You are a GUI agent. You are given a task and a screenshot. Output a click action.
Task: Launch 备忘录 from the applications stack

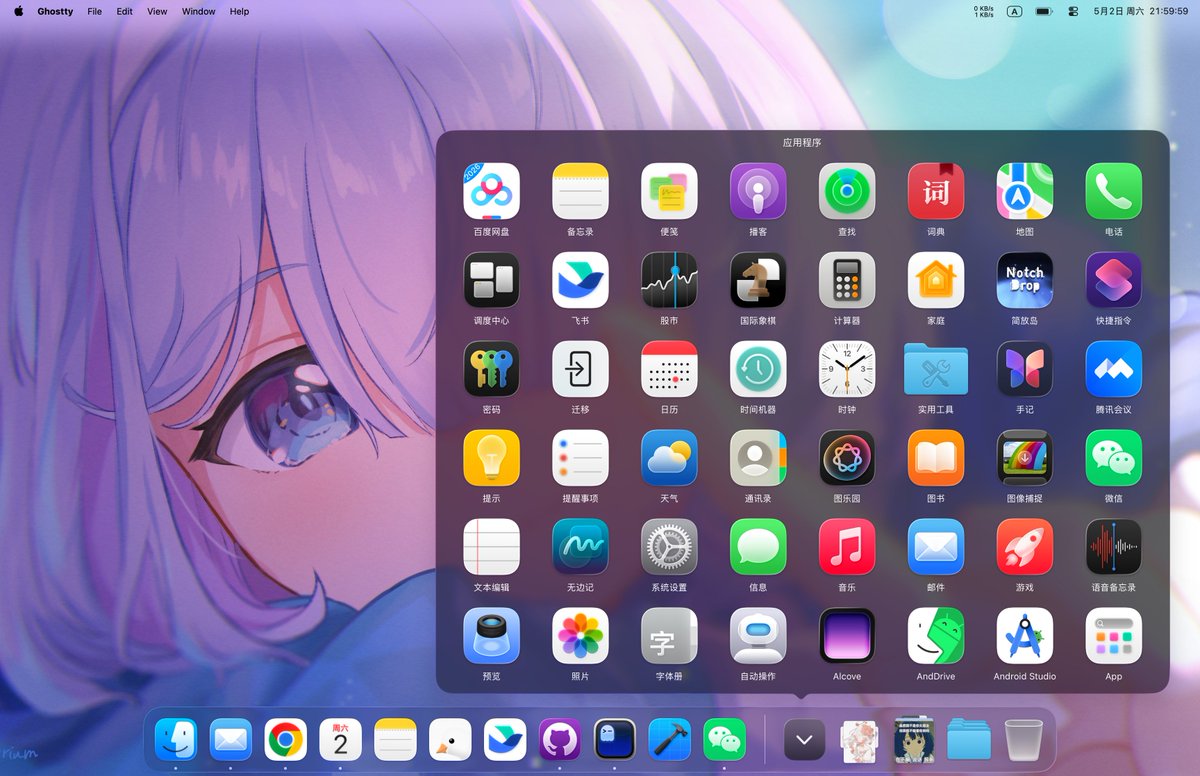(x=580, y=191)
